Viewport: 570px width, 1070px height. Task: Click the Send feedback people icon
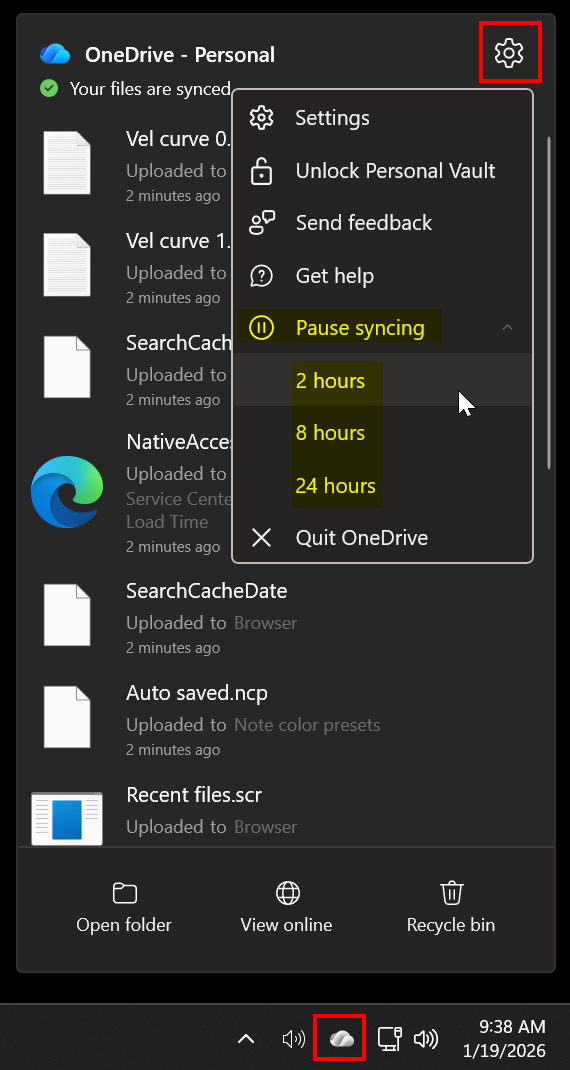point(261,223)
